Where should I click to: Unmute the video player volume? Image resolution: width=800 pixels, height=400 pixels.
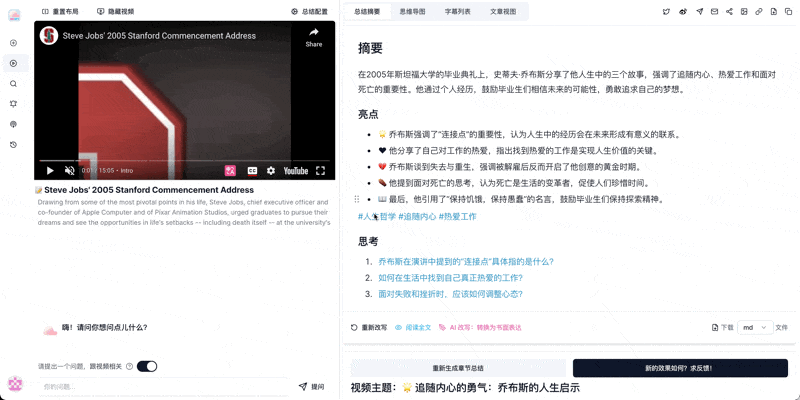tap(69, 171)
